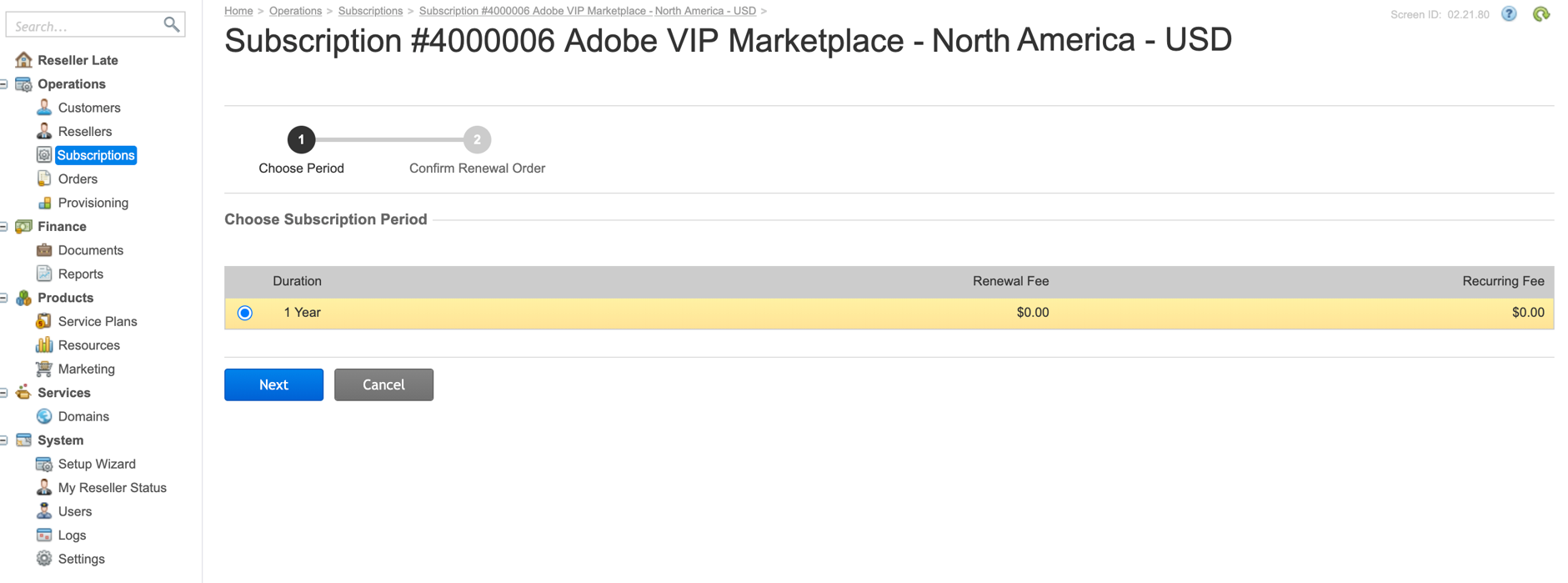This screenshot has width=1568, height=583.
Task: Open the Orders menu item
Action: [78, 179]
